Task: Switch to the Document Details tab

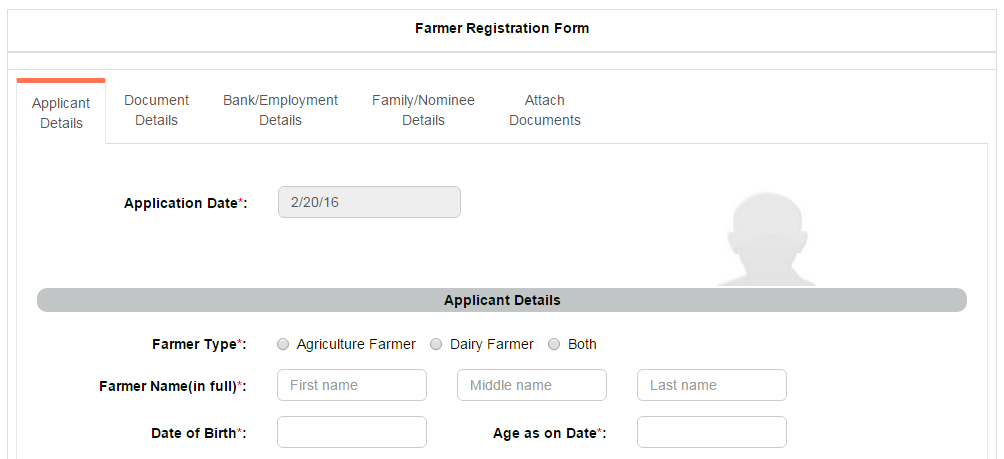Action: point(156,110)
